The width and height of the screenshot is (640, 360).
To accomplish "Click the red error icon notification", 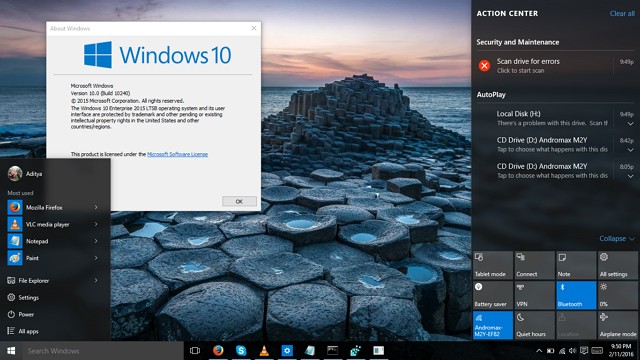I will click(484, 66).
